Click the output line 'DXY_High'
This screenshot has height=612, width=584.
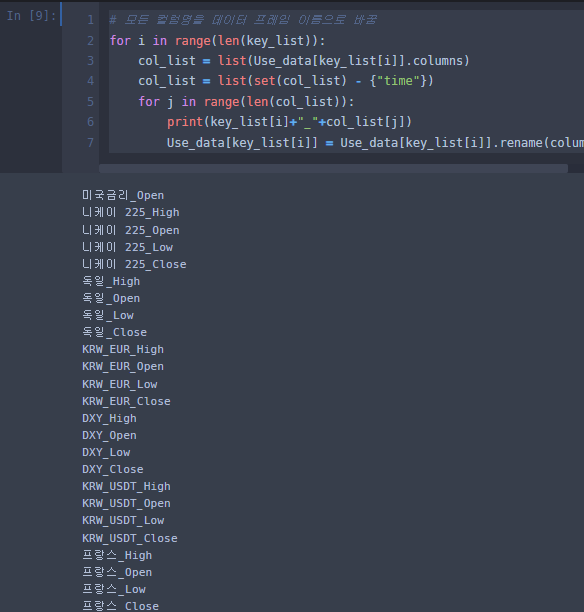pos(109,418)
